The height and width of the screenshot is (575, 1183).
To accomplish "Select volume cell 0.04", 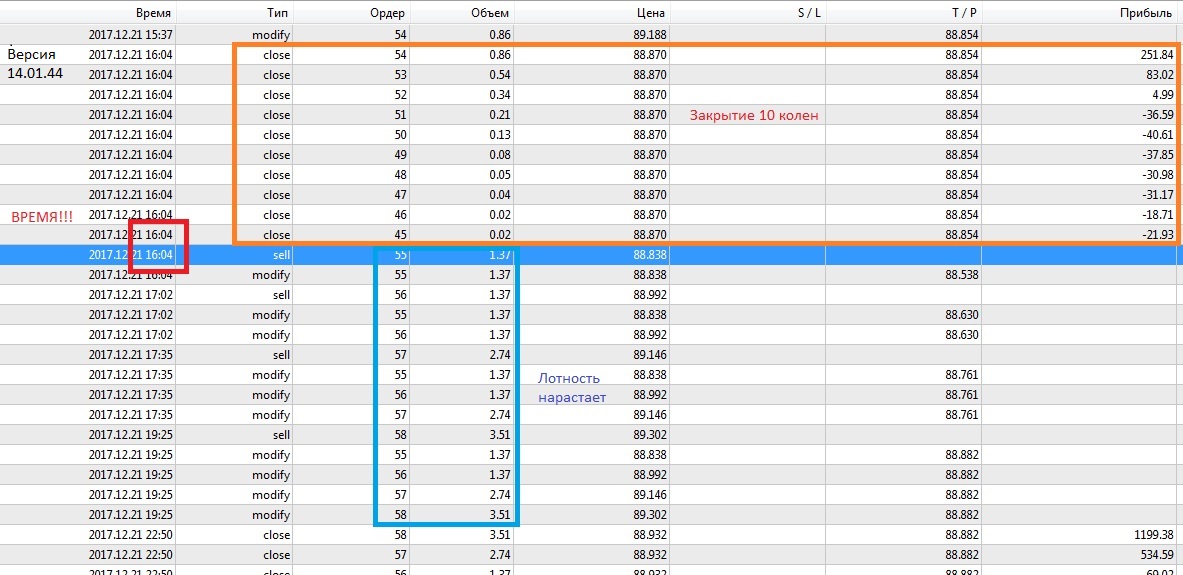I will tap(499, 195).
